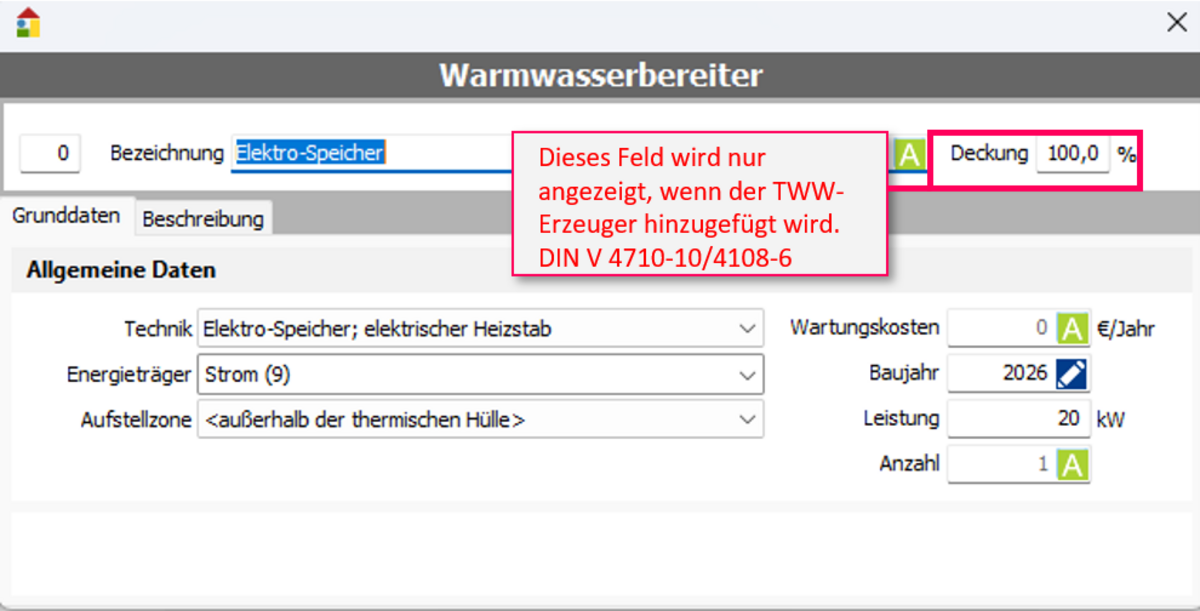This screenshot has height=611, width=1200.
Task: Click the Allgemeine Daten section heading
Action: coord(121,270)
